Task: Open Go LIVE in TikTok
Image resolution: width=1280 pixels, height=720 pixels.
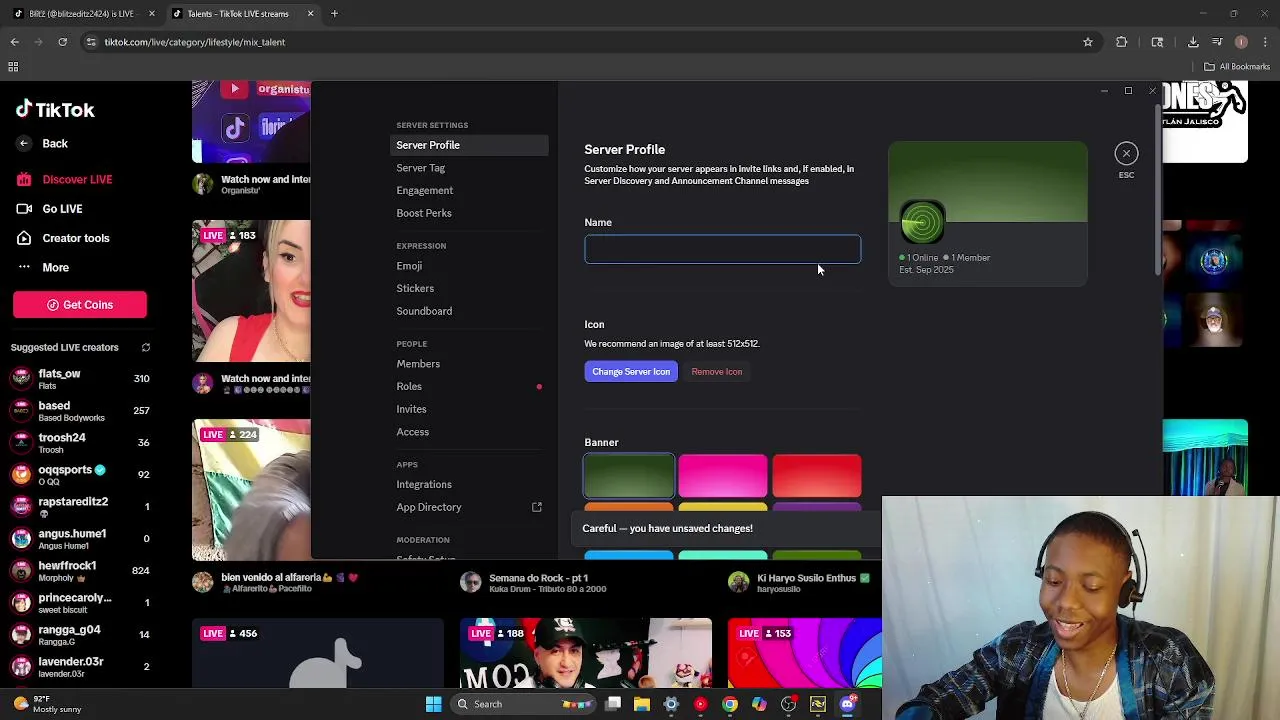Action: click(50, 209)
